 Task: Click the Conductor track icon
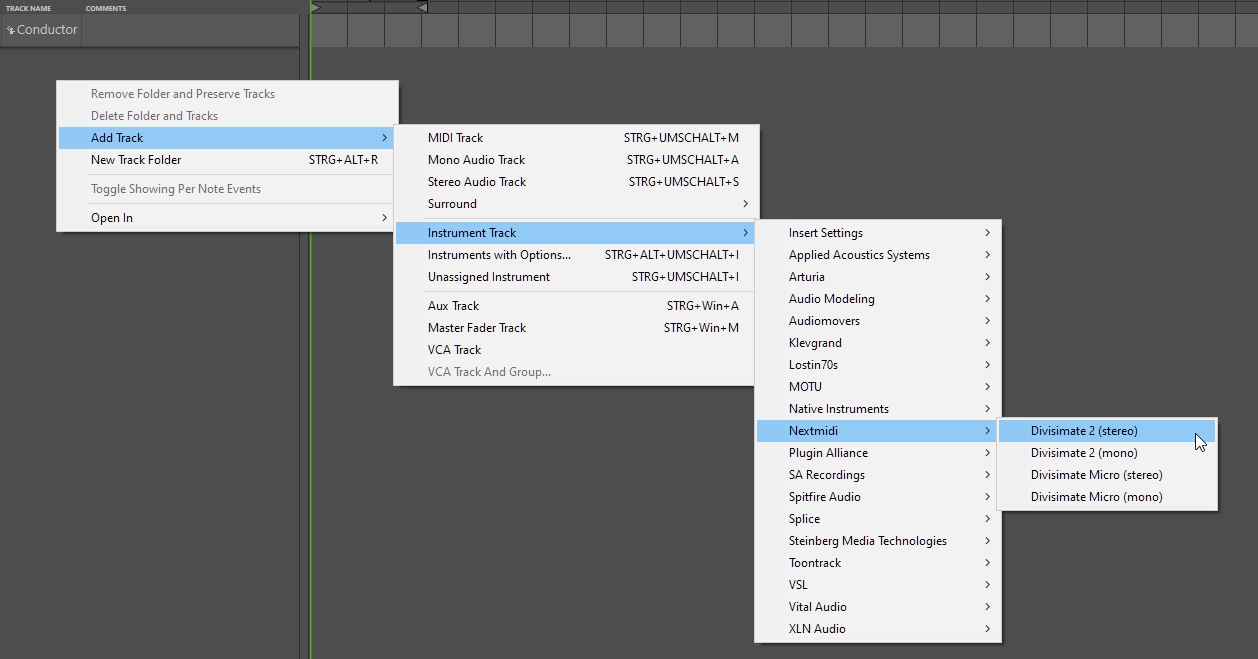pos(10,30)
